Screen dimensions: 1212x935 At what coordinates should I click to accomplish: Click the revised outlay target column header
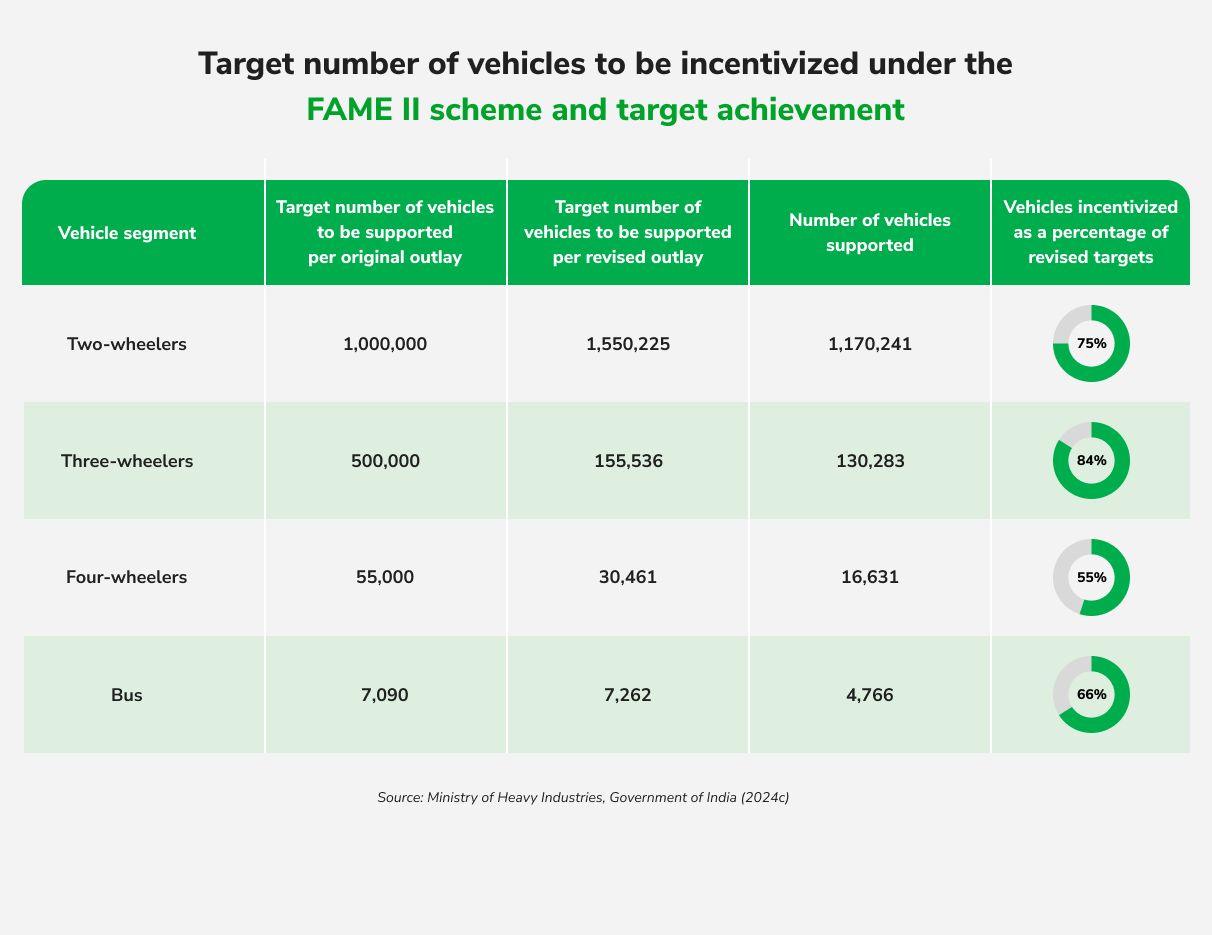627,232
